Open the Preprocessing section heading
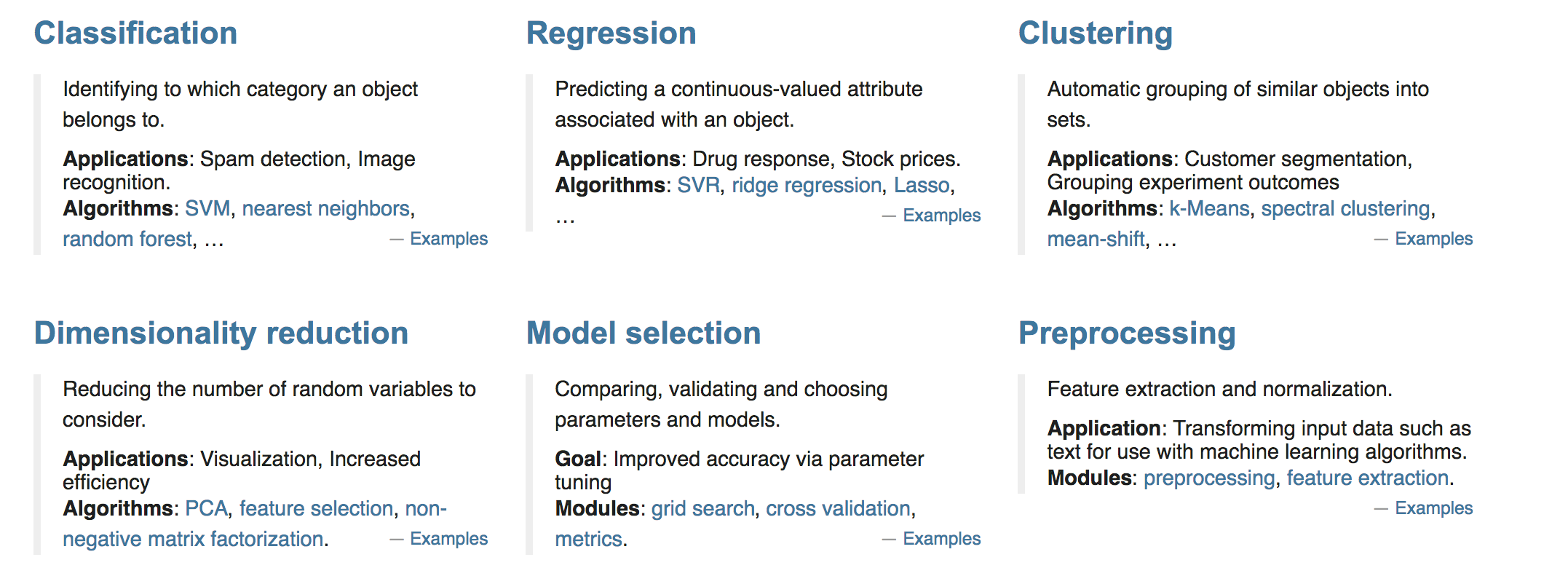This screenshot has width=1568, height=584. [x=1127, y=334]
